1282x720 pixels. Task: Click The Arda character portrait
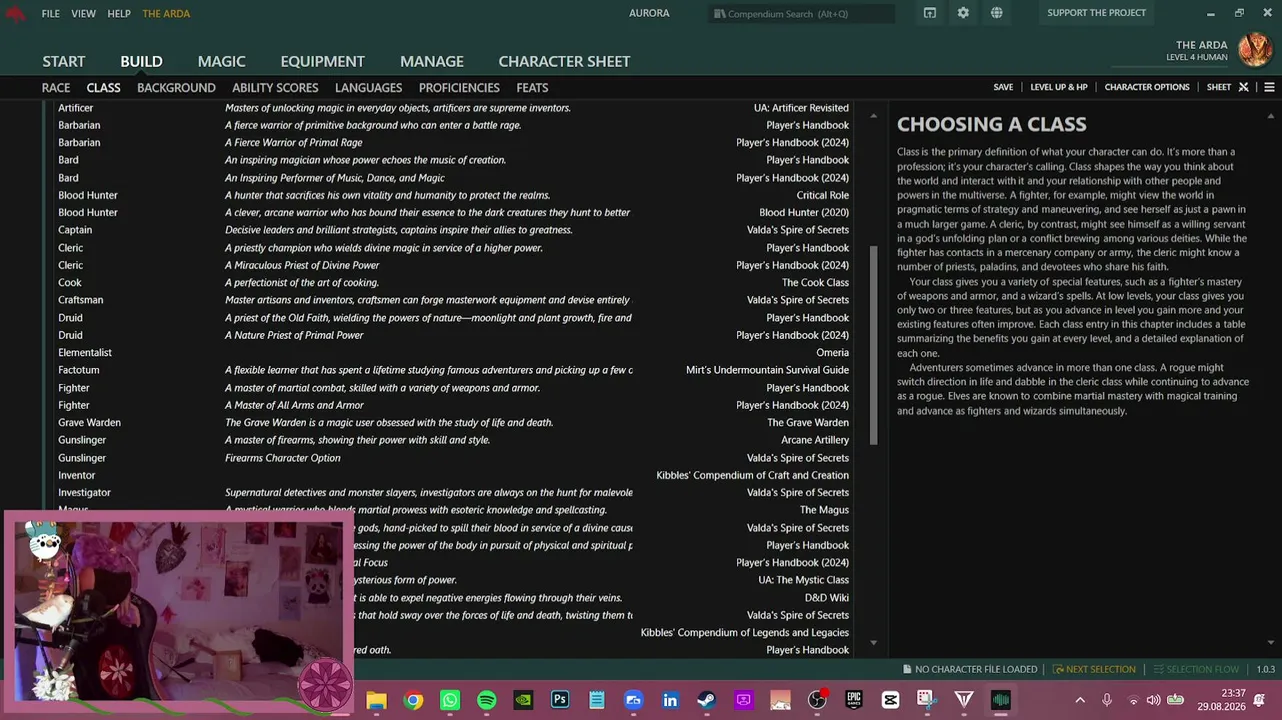click(x=1255, y=50)
